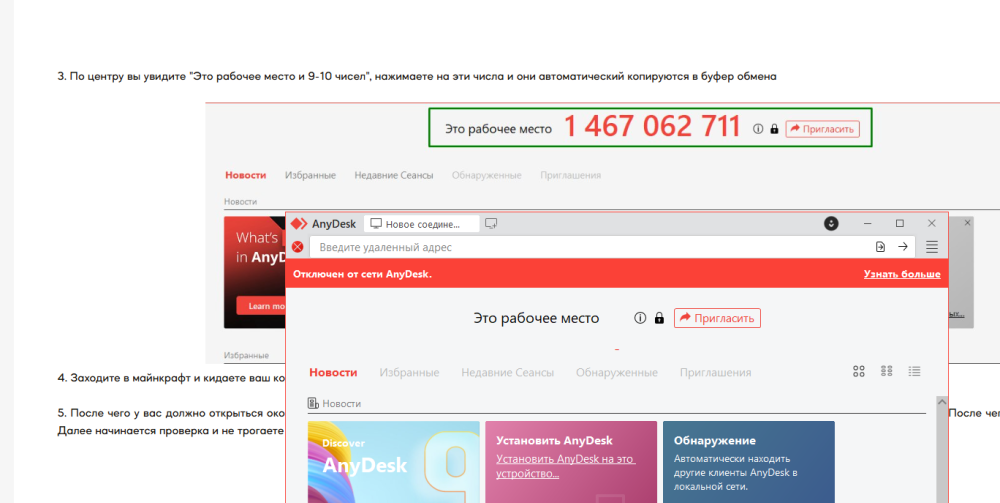Switch to the four-tile grid view

tap(858, 371)
